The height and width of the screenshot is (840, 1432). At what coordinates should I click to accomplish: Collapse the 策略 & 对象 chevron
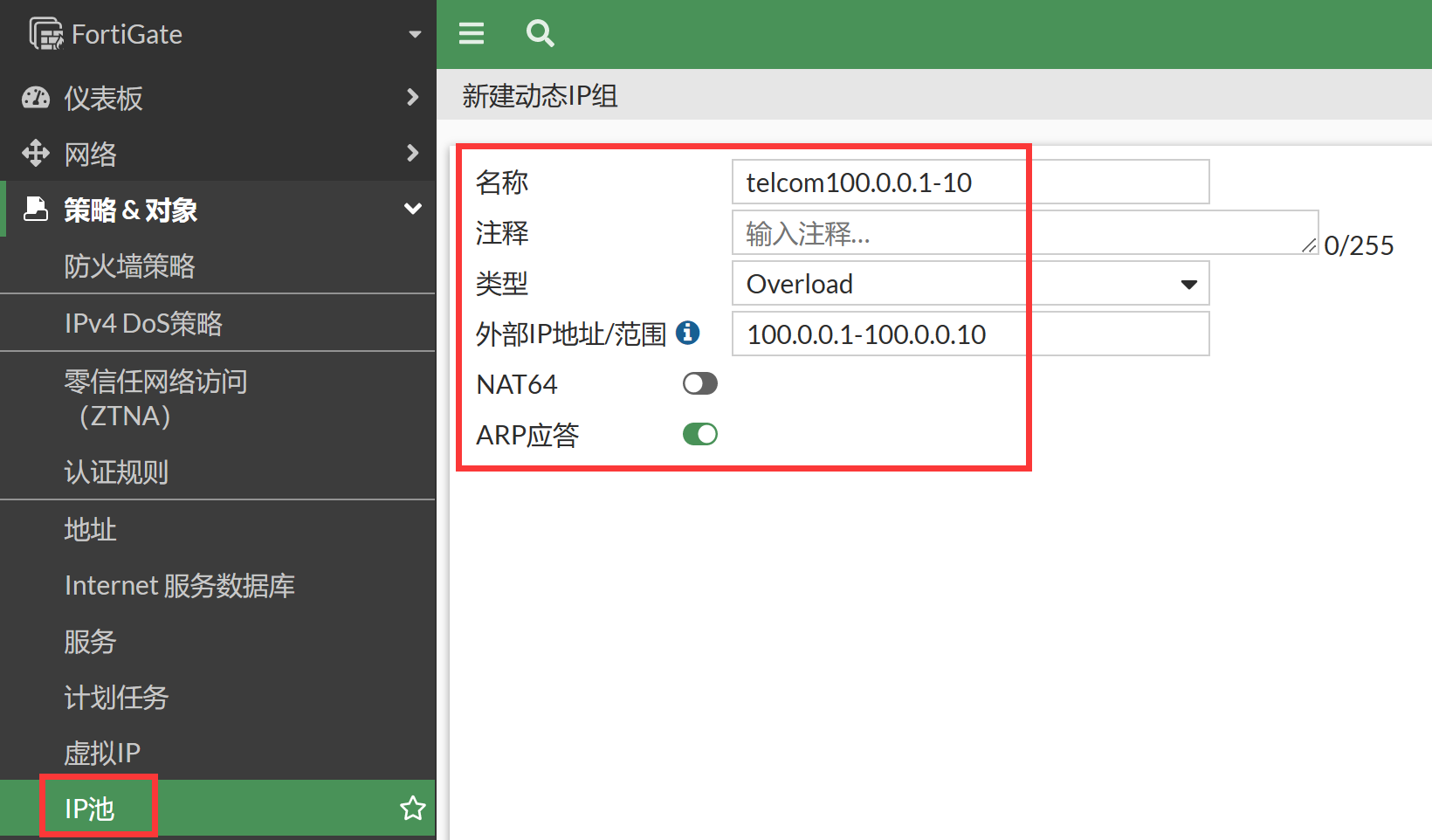pos(413,210)
